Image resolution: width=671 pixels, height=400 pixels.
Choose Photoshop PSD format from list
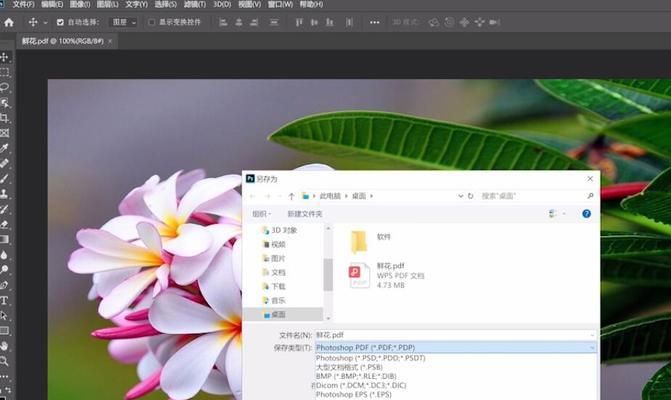pos(371,358)
